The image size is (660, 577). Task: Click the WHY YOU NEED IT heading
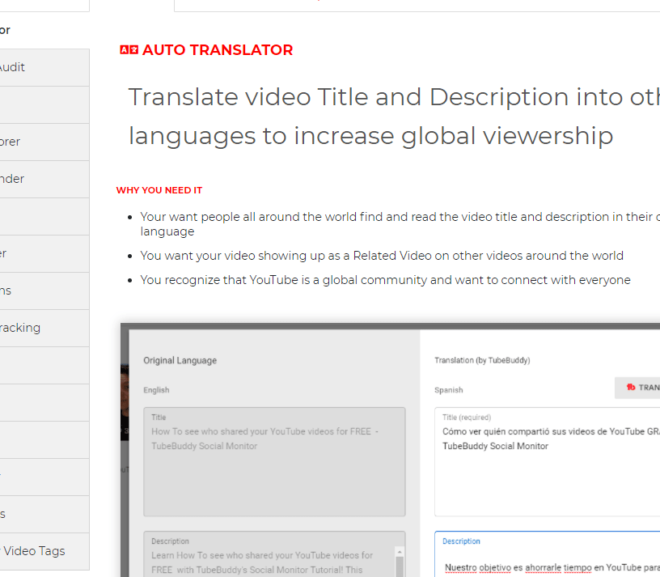[x=159, y=190]
